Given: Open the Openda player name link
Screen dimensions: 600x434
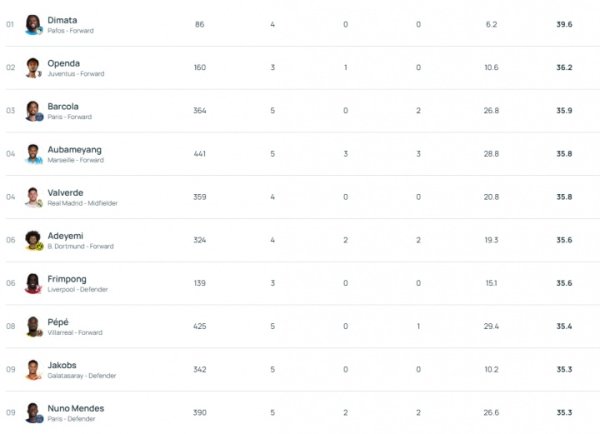Looking at the screenshot, I should click(63, 63).
